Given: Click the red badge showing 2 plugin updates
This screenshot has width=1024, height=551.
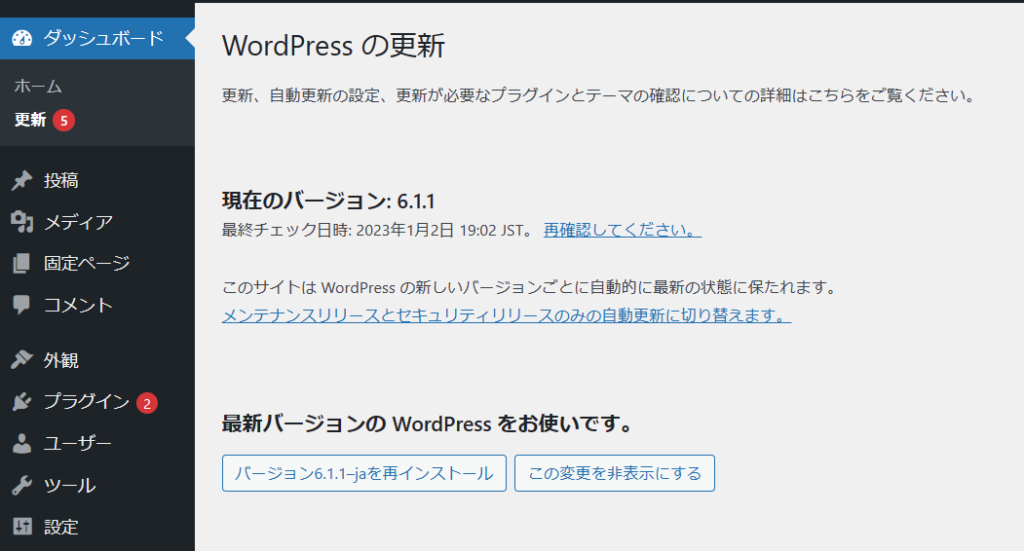Looking at the screenshot, I should pyautogui.click(x=147, y=403).
